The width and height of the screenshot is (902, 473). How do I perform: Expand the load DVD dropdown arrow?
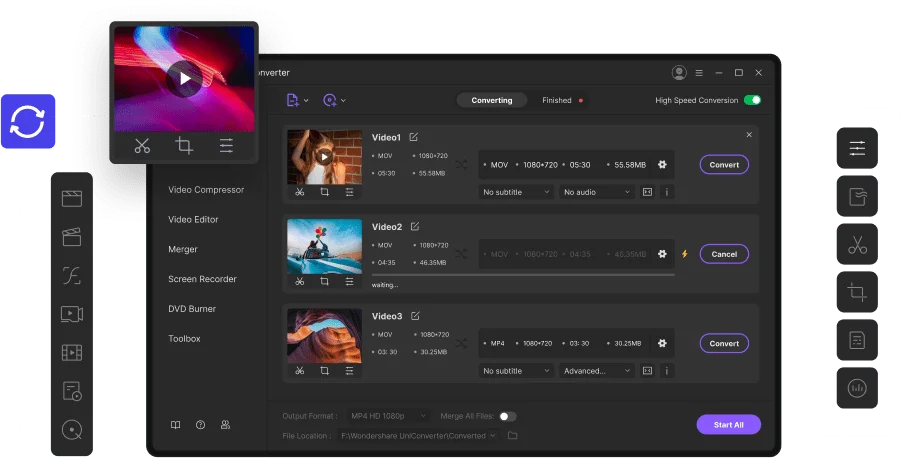click(x=343, y=101)
